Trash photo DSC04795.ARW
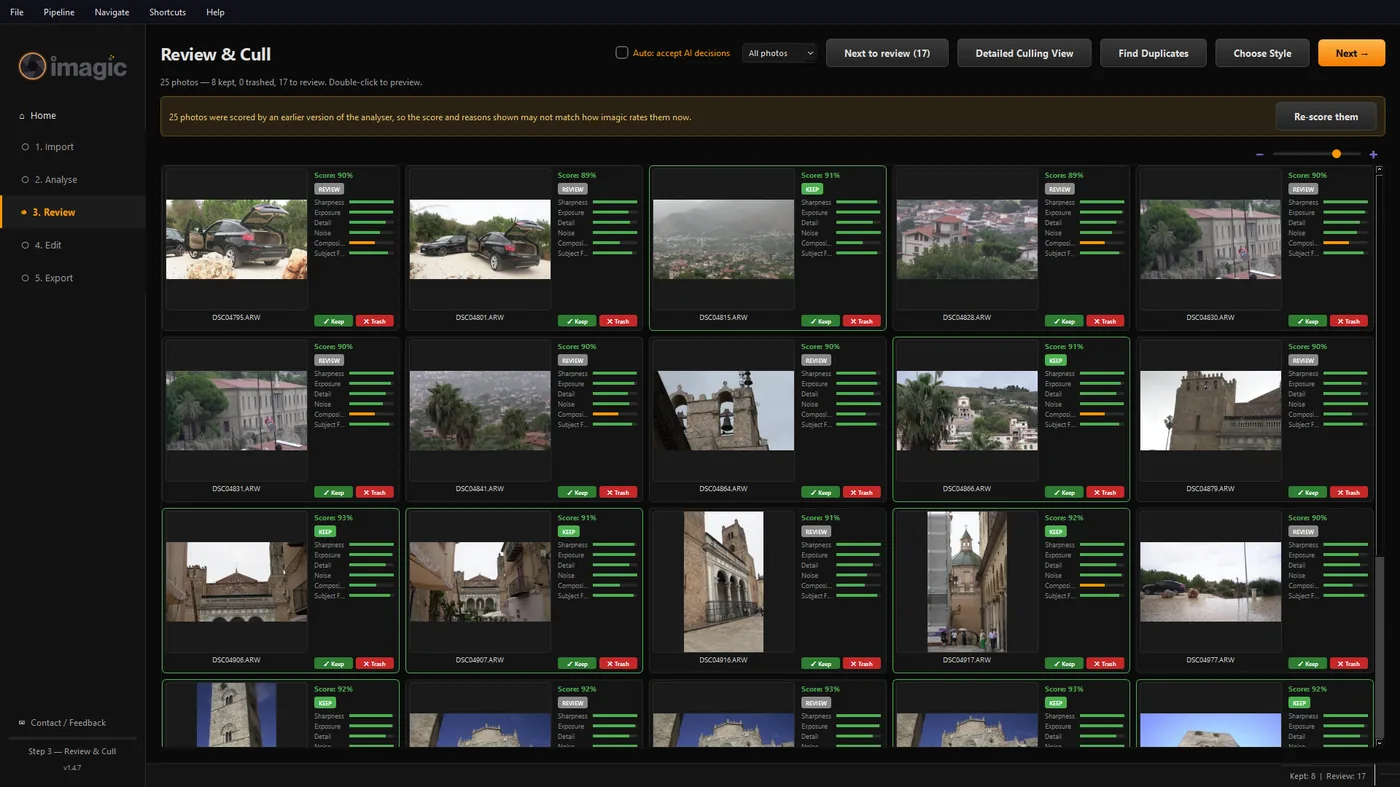The height and width of the screenshot is (787, 1400). (375, 321)
